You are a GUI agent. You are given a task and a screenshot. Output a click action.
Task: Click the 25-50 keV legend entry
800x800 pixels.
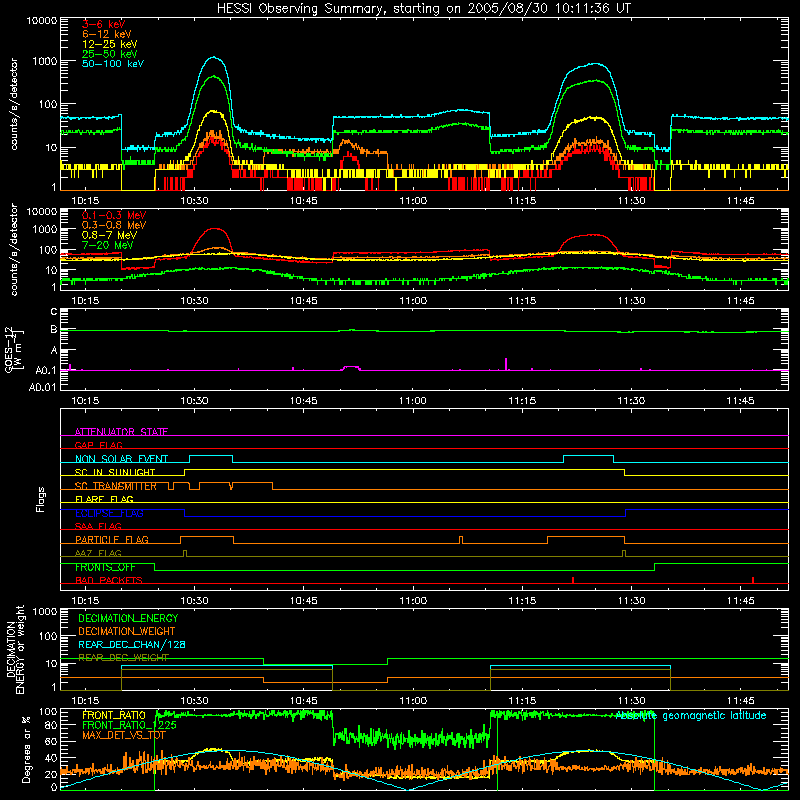(110, 54)
